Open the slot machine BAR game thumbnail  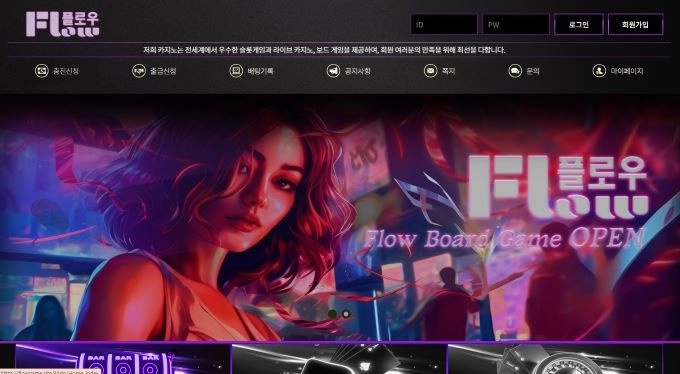122,359
